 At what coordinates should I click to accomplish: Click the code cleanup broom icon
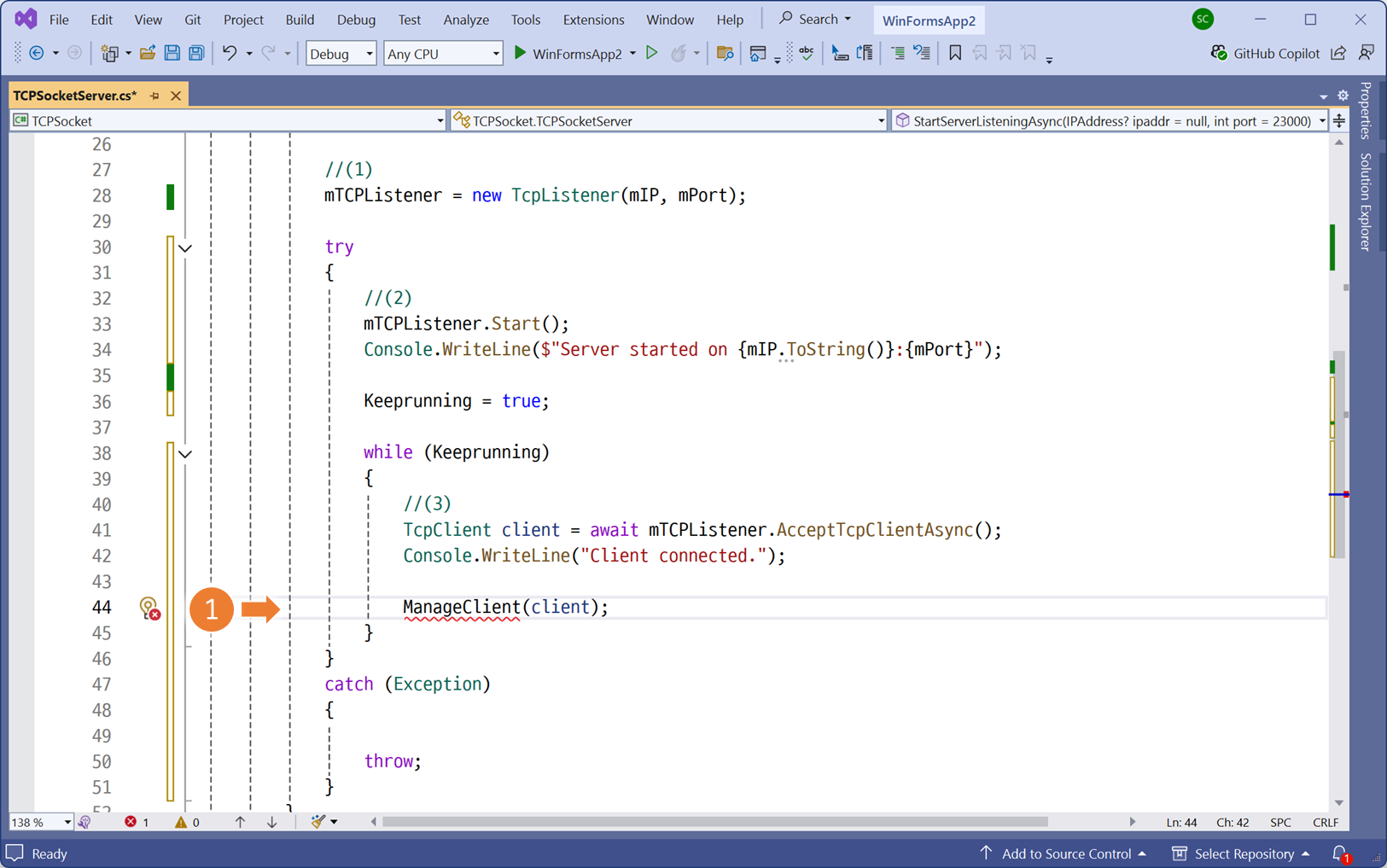[318, 822]
